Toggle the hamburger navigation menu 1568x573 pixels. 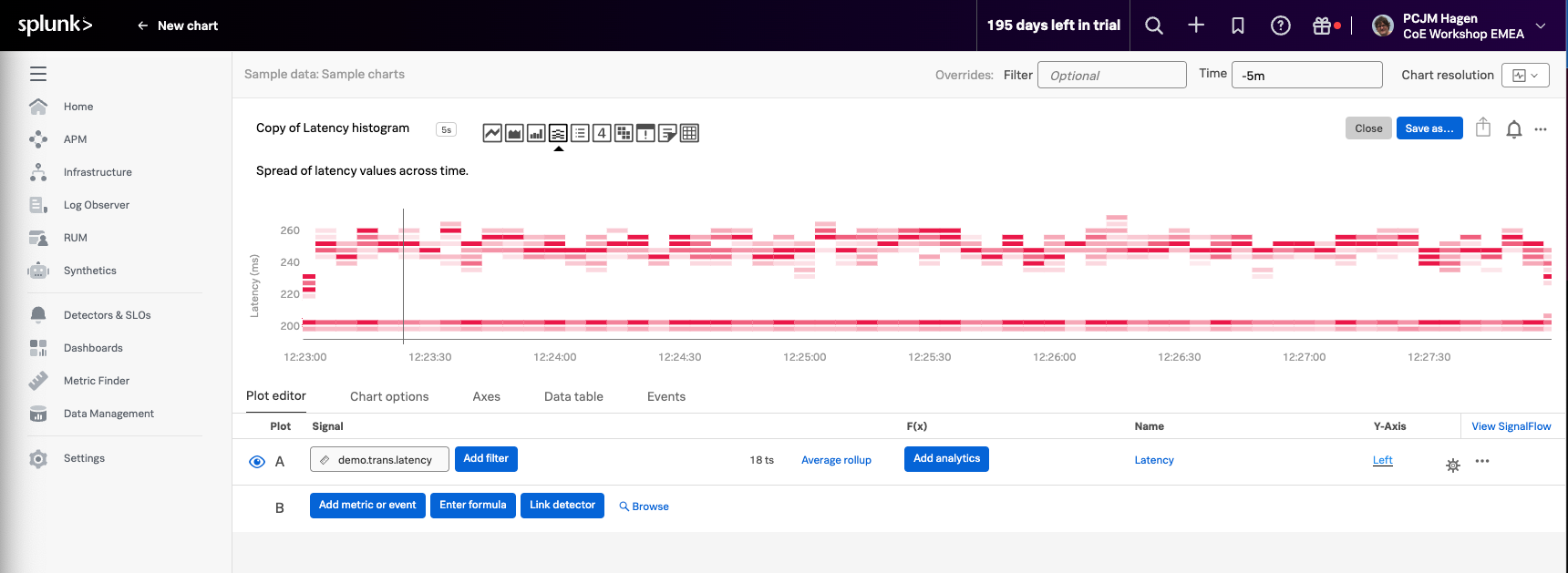point(38,74)
